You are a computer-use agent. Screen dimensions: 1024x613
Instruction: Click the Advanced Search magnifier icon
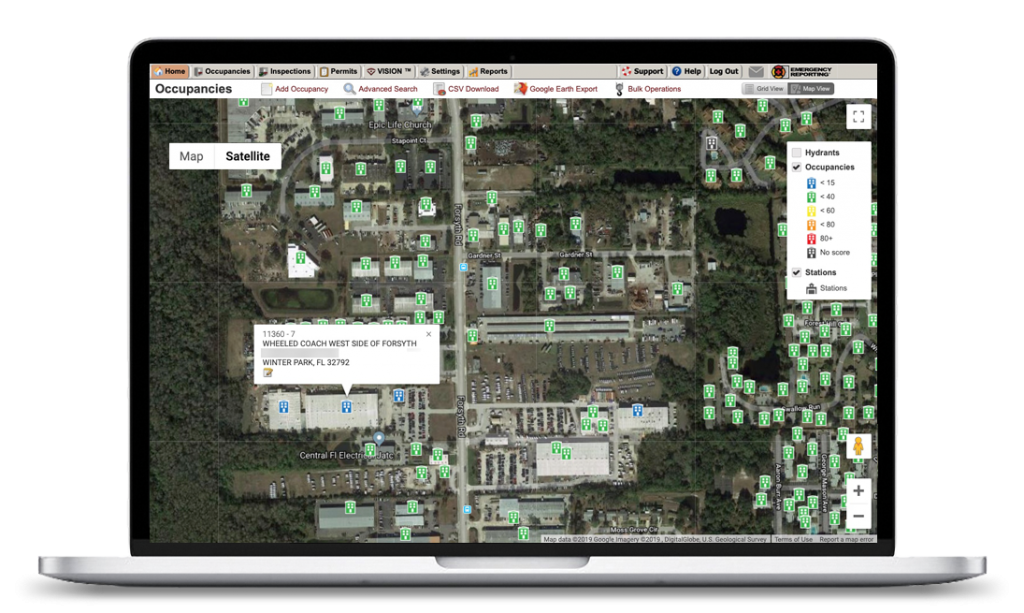[x=349, y=89]
